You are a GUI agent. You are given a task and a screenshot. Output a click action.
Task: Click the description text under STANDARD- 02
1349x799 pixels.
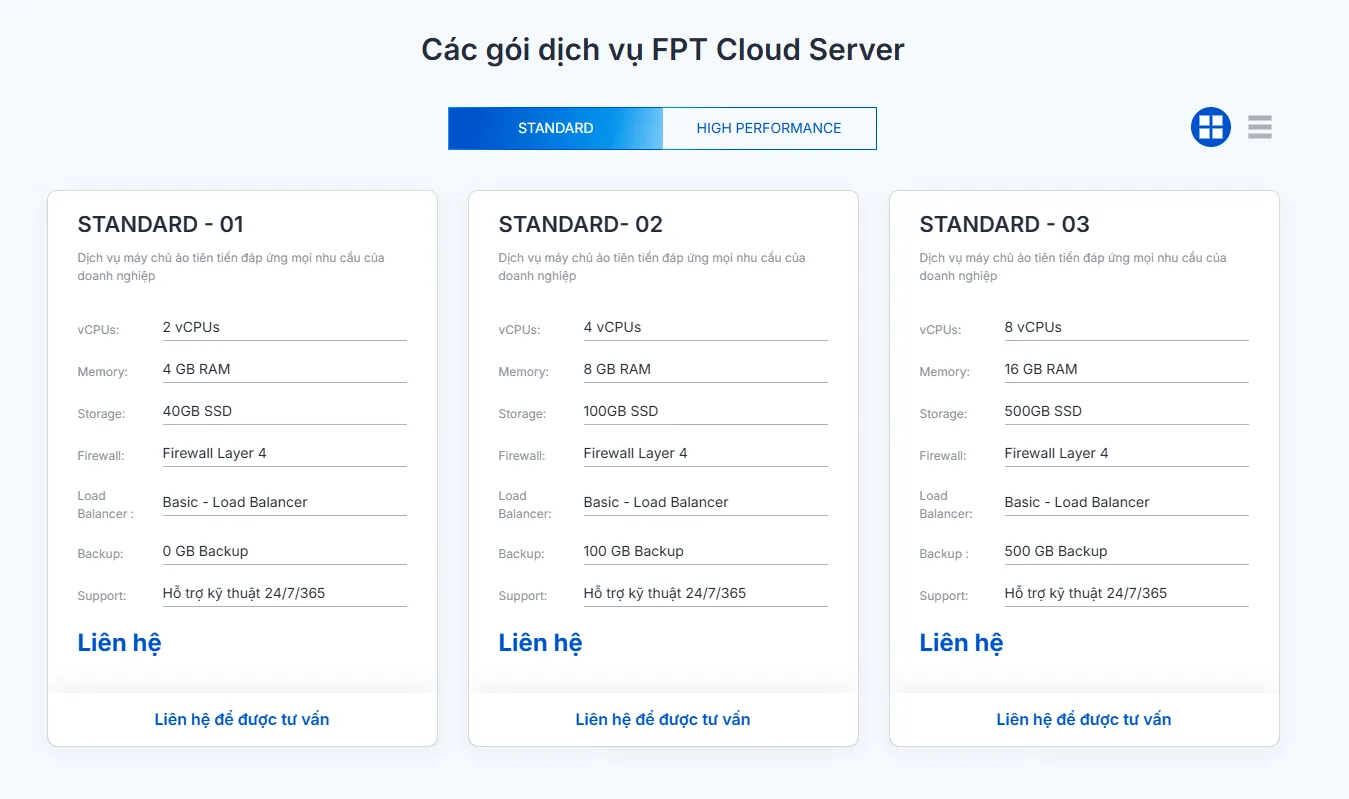tap(652, 266)
